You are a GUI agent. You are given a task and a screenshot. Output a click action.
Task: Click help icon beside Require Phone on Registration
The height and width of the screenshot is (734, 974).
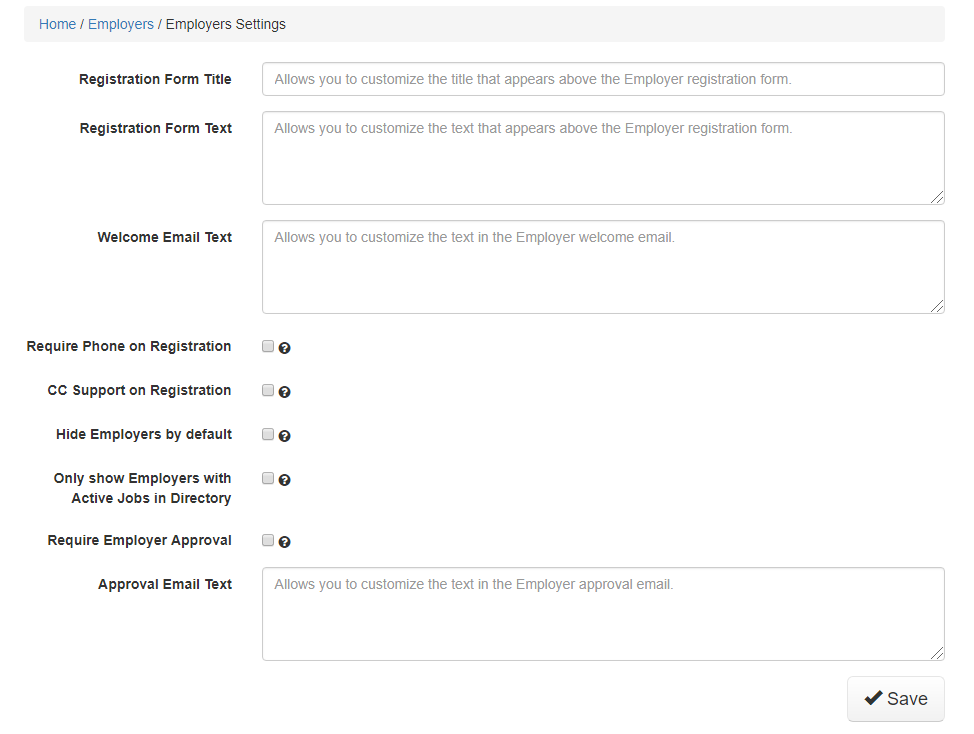click(285, 348)
